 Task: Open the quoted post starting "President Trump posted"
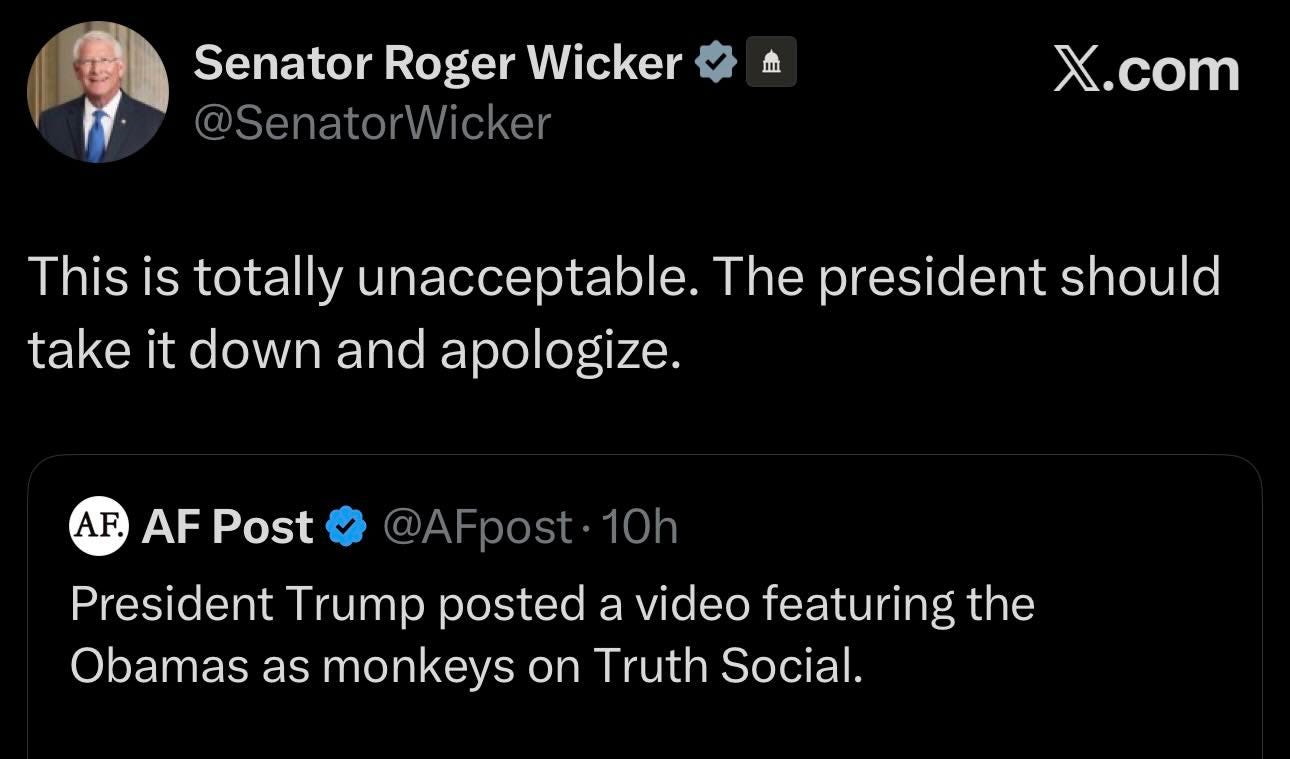(552, 605)
